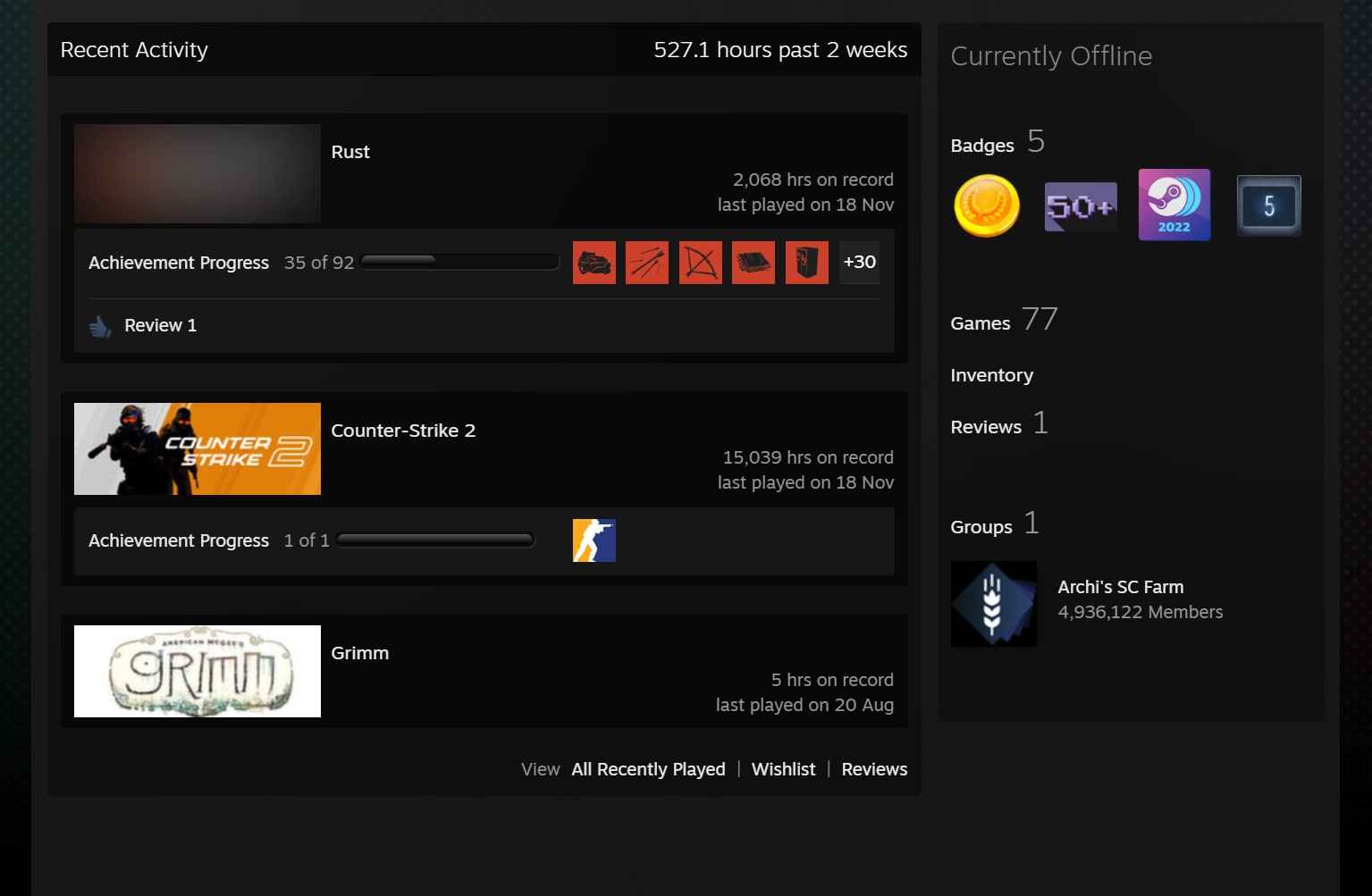Open Archi's SC Farm group page

1120,587
